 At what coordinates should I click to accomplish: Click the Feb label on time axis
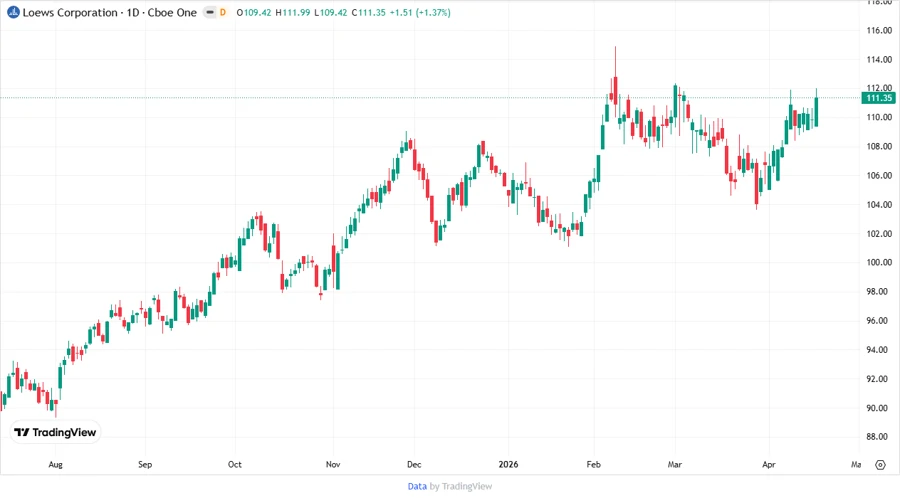click(593, 465)
